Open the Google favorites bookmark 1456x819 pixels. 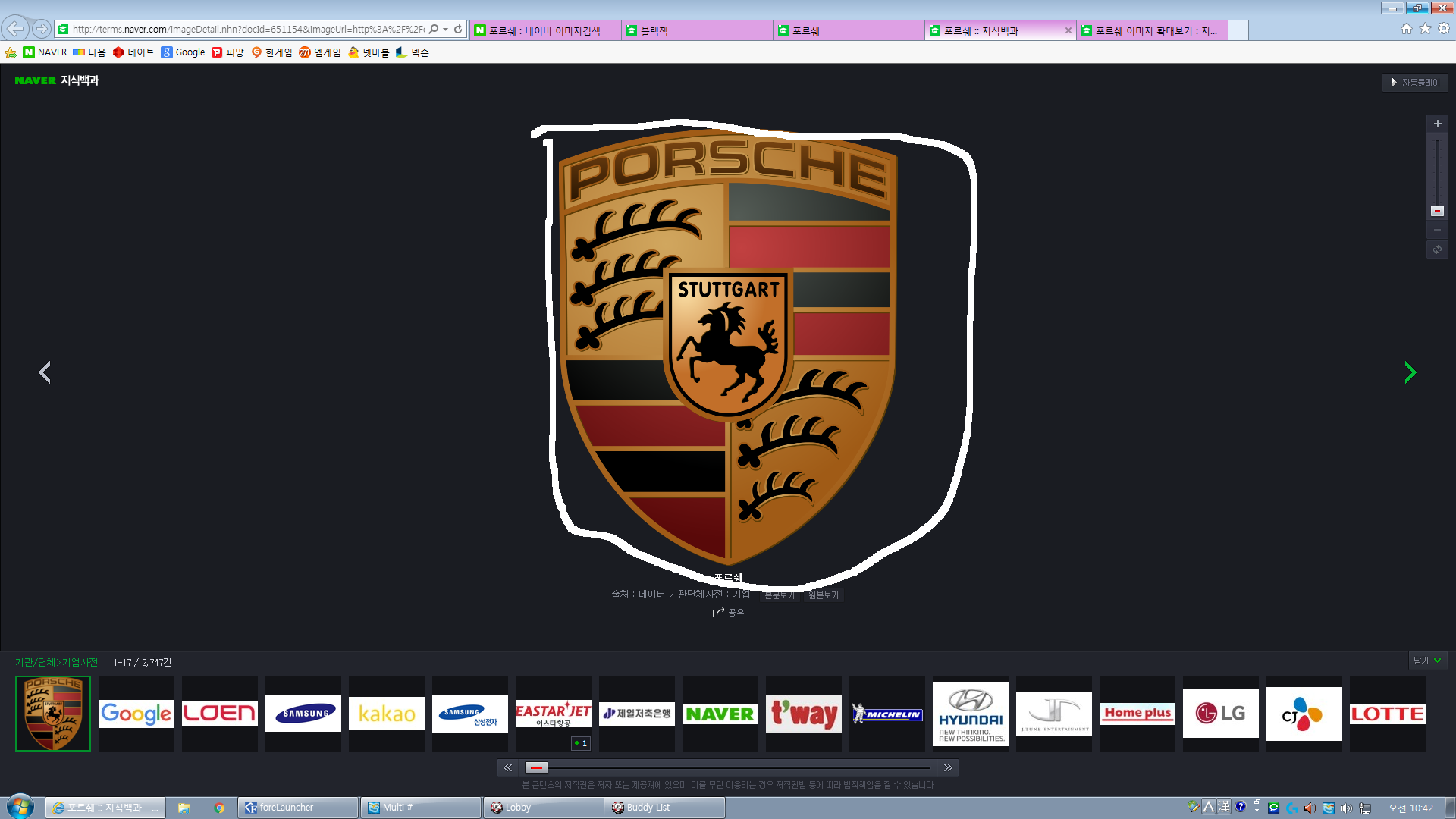(x=183, y=52)
